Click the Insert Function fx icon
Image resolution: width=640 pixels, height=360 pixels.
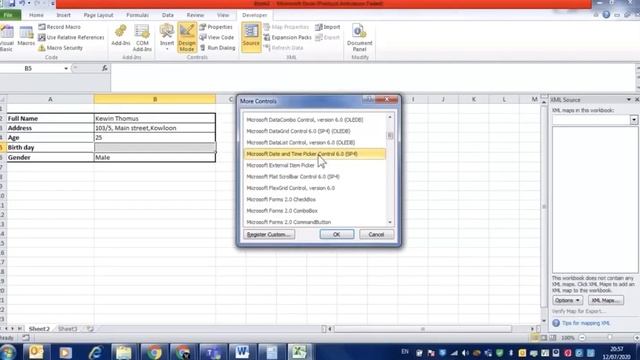pyautogui.click(x=104, y=69)
